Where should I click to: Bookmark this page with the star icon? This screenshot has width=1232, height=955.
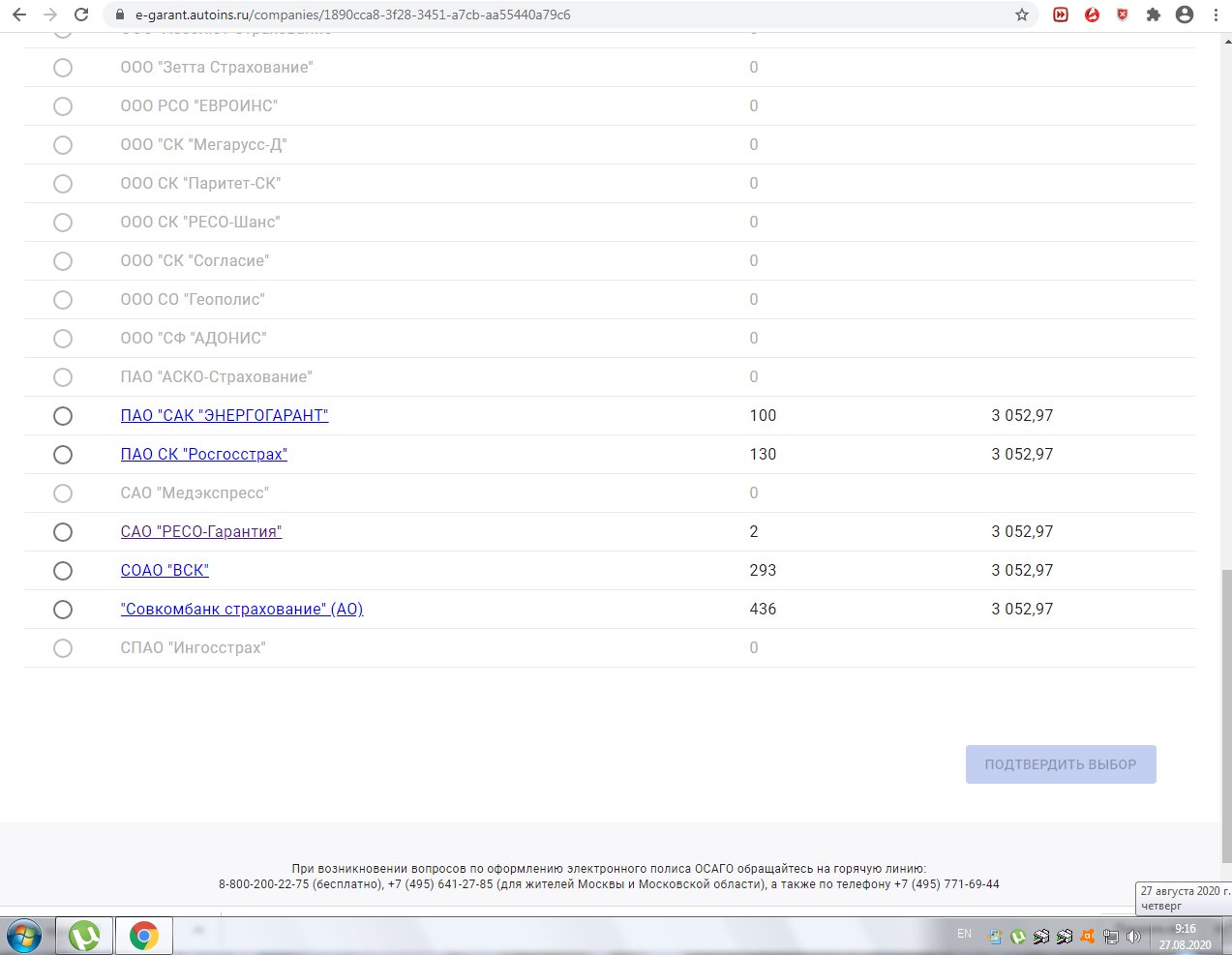tap(1022, 15)
